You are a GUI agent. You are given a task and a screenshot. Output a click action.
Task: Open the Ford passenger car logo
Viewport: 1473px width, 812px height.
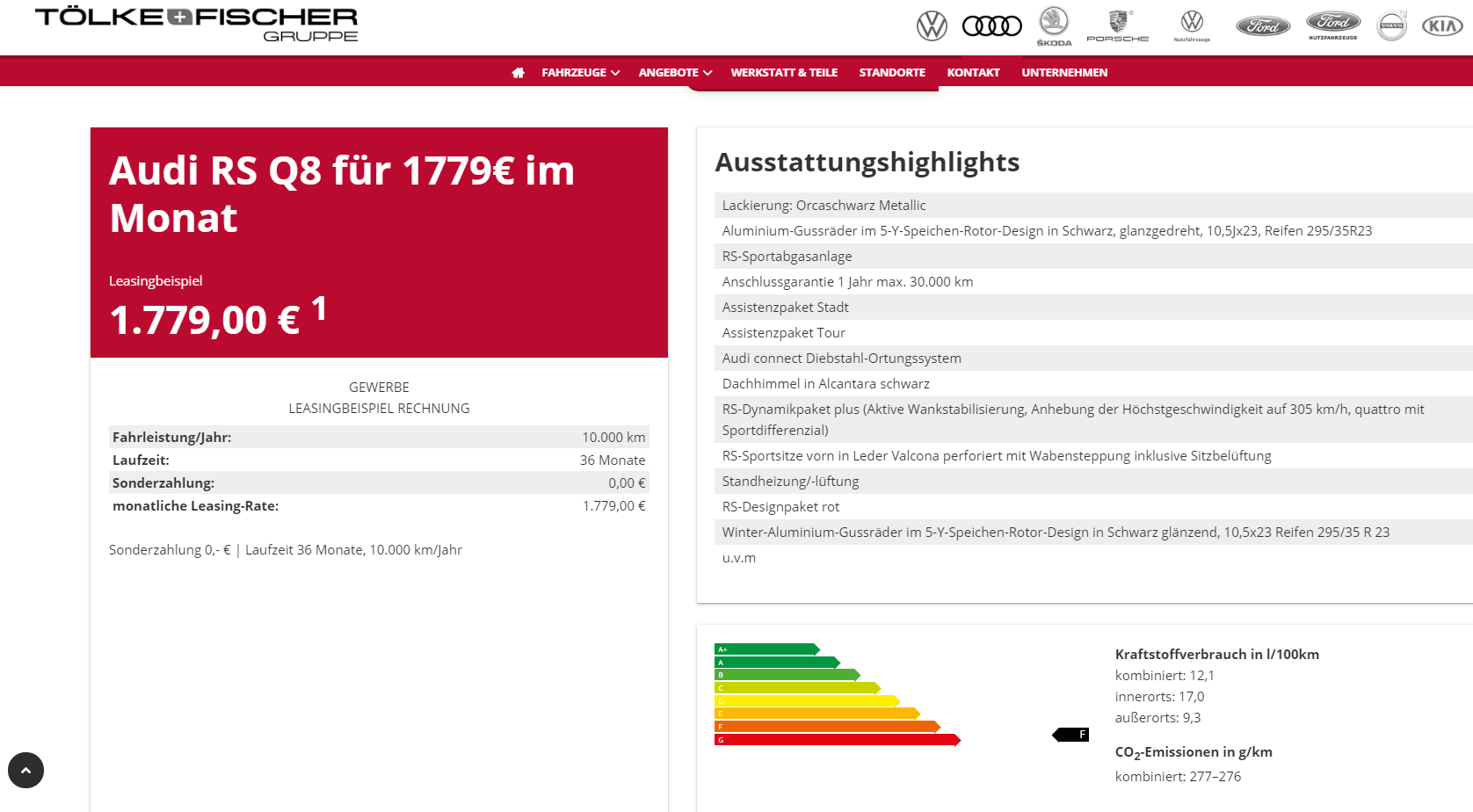coord(1263,26)
